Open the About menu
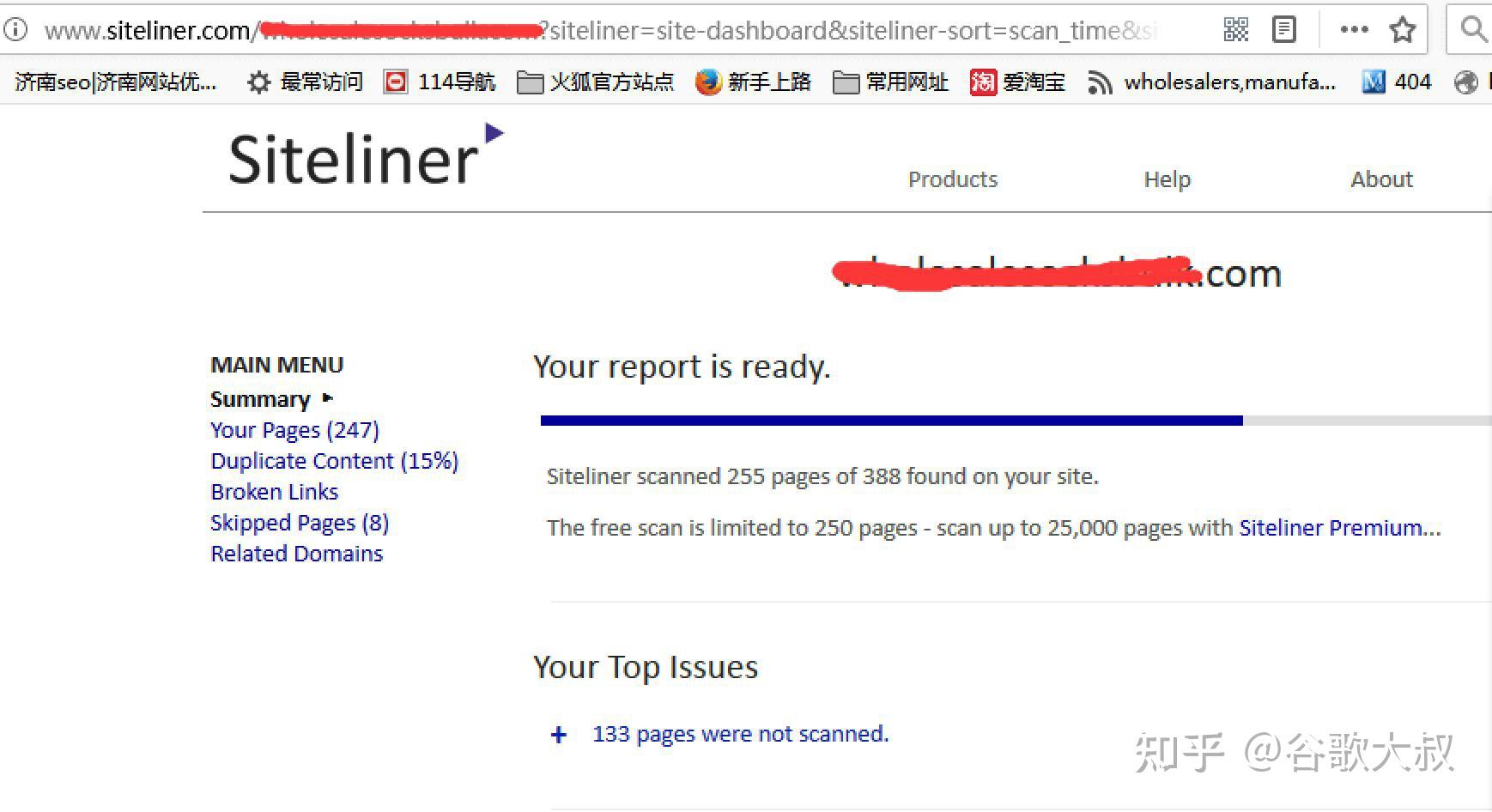 [1381, 179]
